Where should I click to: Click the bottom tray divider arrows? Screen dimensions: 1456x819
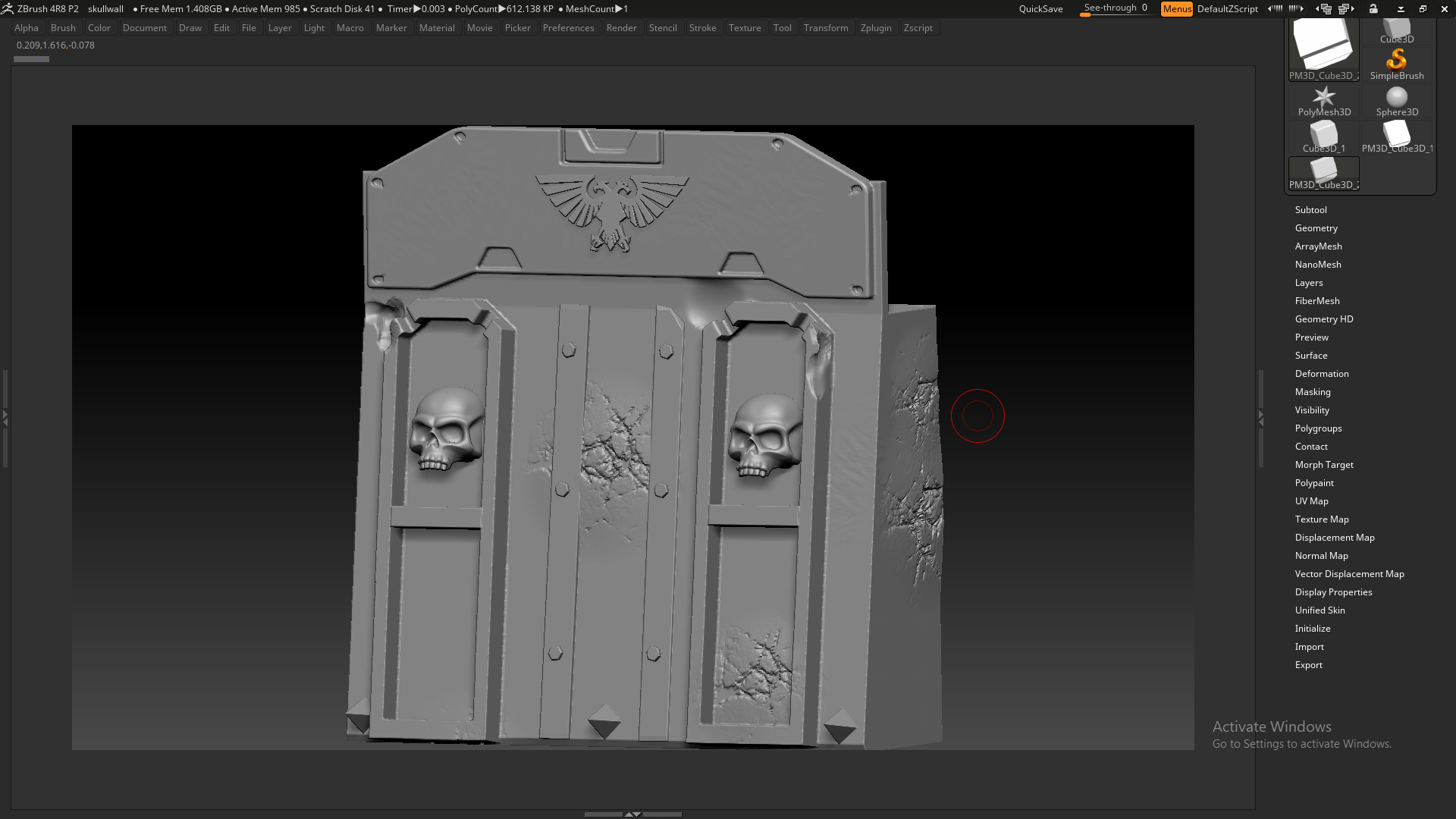[632, 814]
